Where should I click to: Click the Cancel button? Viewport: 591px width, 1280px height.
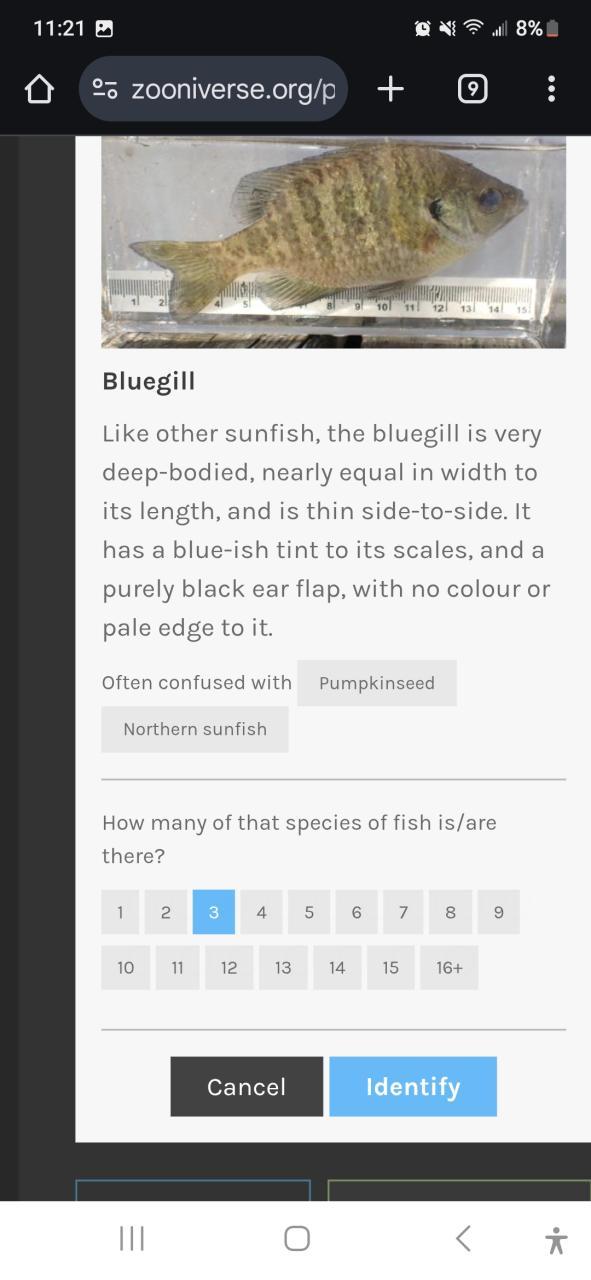click(247, 1087)
